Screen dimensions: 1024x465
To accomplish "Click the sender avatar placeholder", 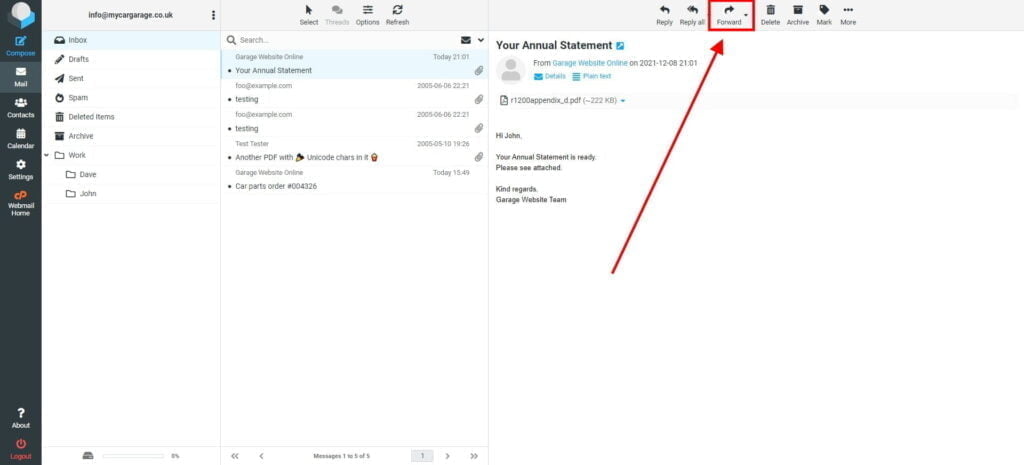I will tap(511, 70).
